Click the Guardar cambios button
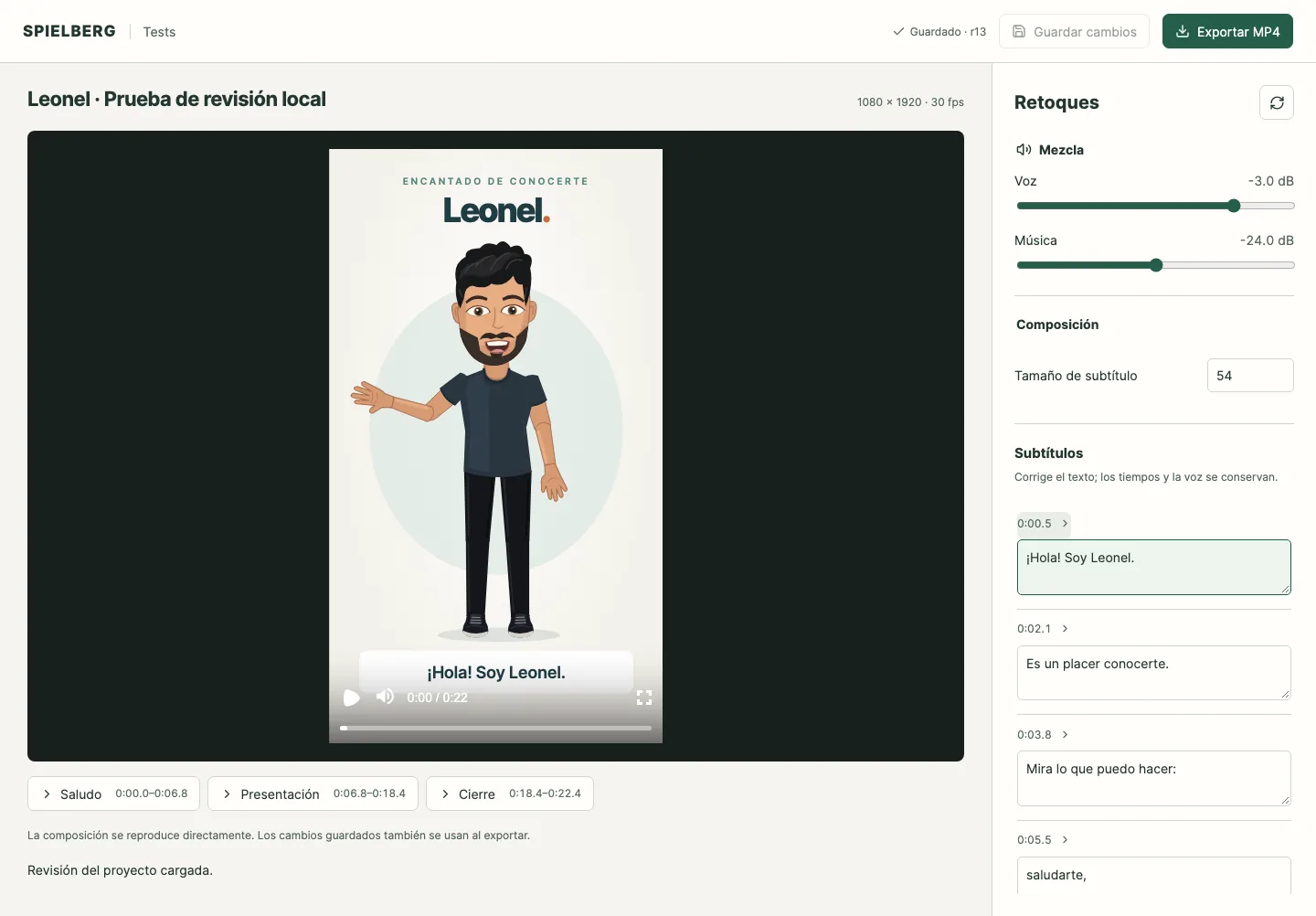This screenshot has height=916, width=1316. 1074,31
